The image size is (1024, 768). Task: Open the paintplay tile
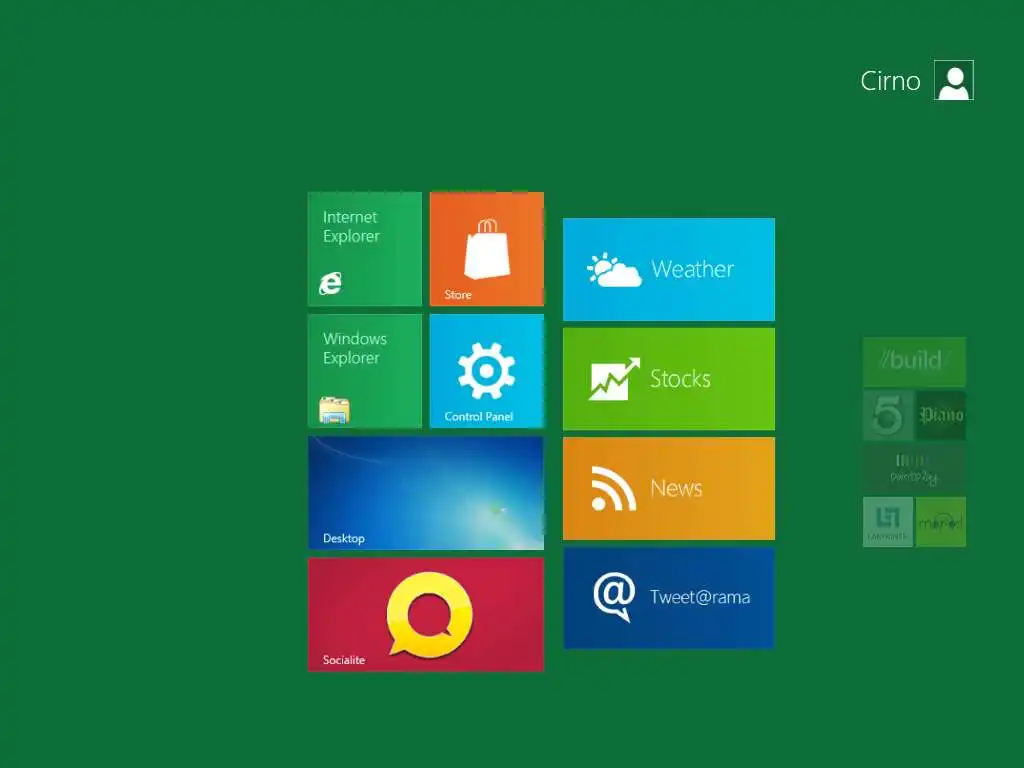click(x=914, y=469)
